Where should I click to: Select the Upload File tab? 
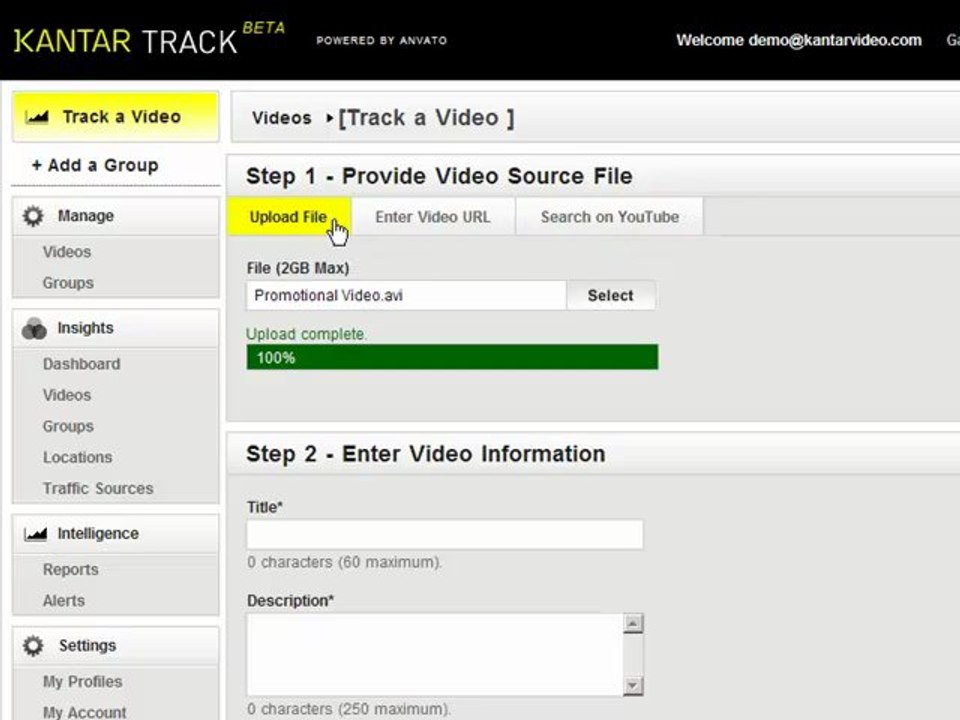click(289, 217)
